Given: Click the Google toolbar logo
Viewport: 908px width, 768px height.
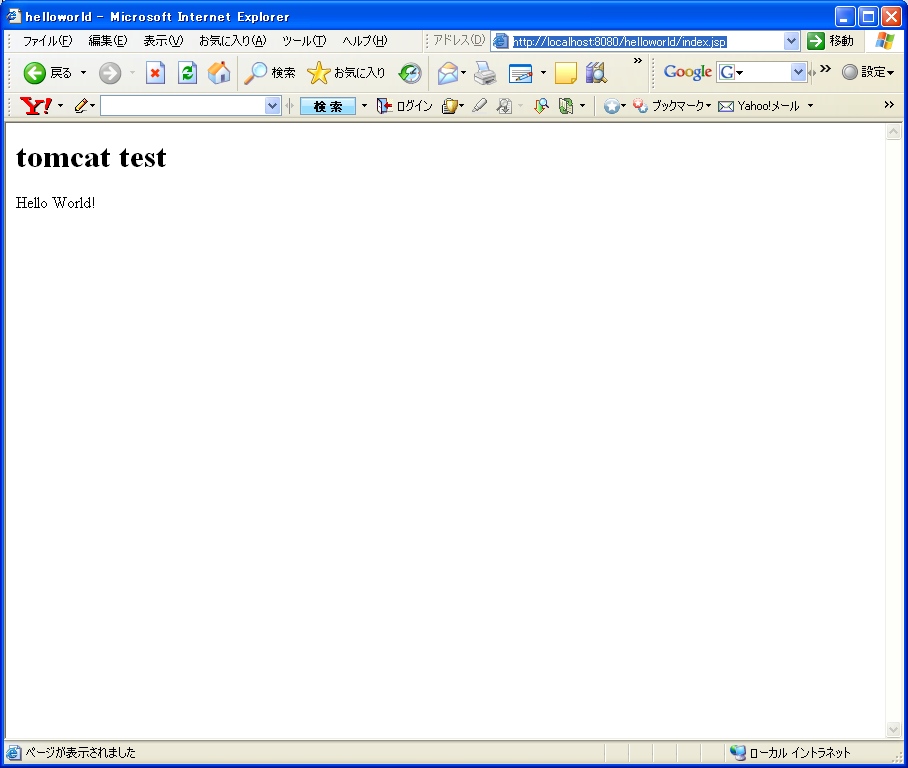Looking at the screenshot, I should (x=687, y=72).
